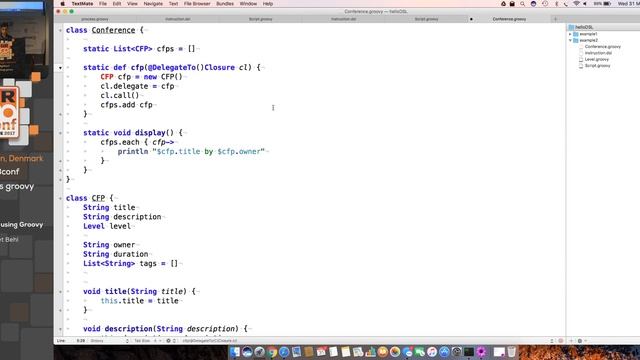Open the symbol list cfp(@DelegateTo()Closure cl)
Viewport: 640px width, 360px height.
pyautogui.click(x=210, y=341)
